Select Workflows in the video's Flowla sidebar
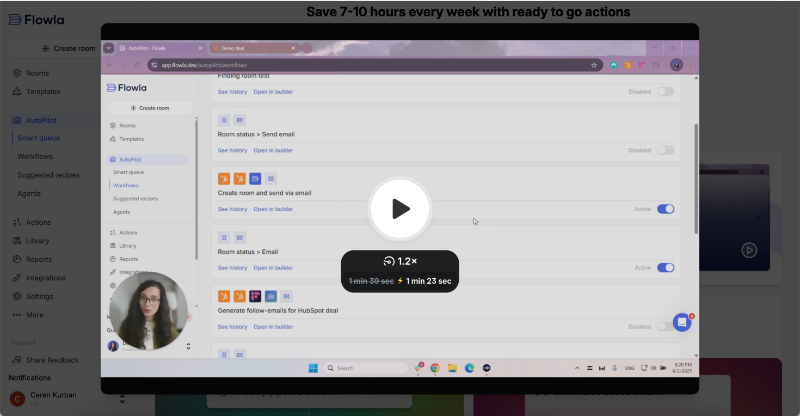 [x=126, y=185]
